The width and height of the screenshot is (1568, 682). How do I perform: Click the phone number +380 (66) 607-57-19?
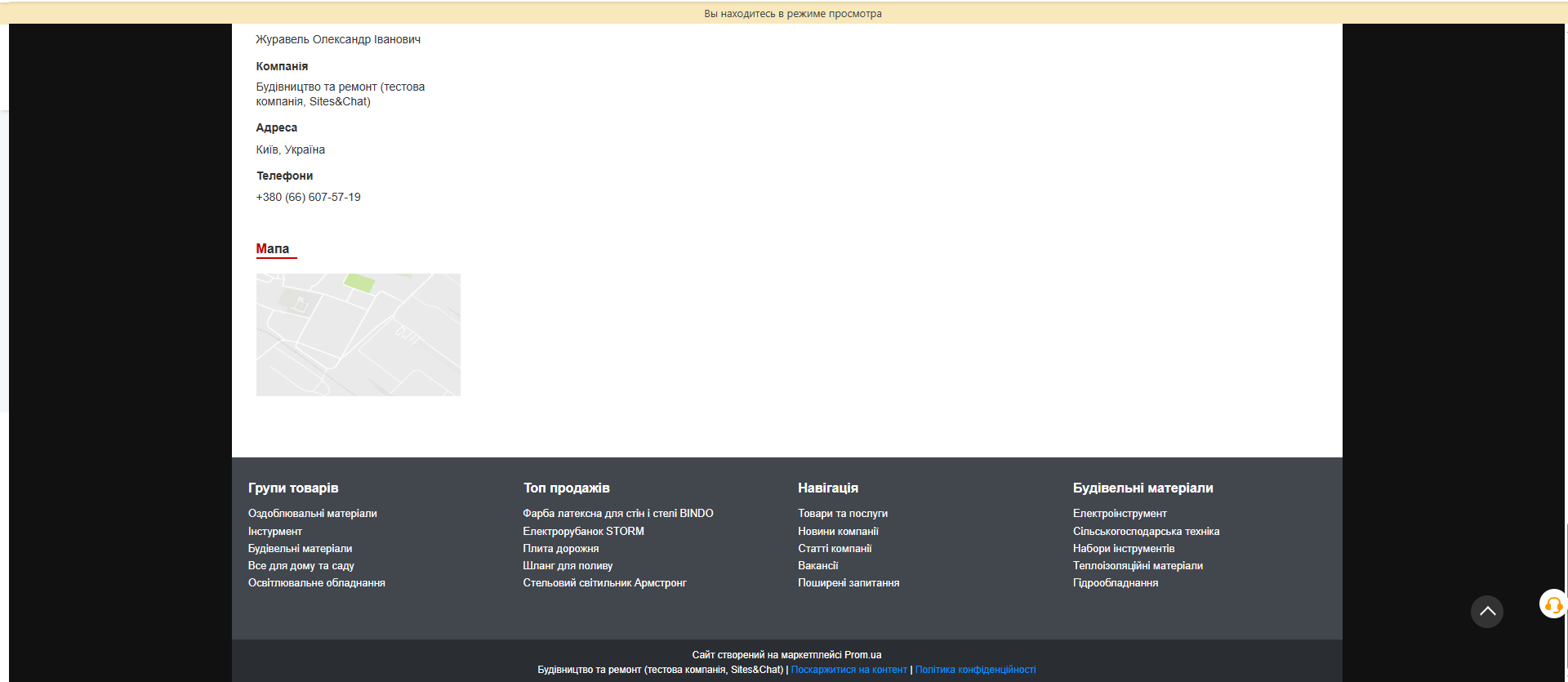point(308,198)
